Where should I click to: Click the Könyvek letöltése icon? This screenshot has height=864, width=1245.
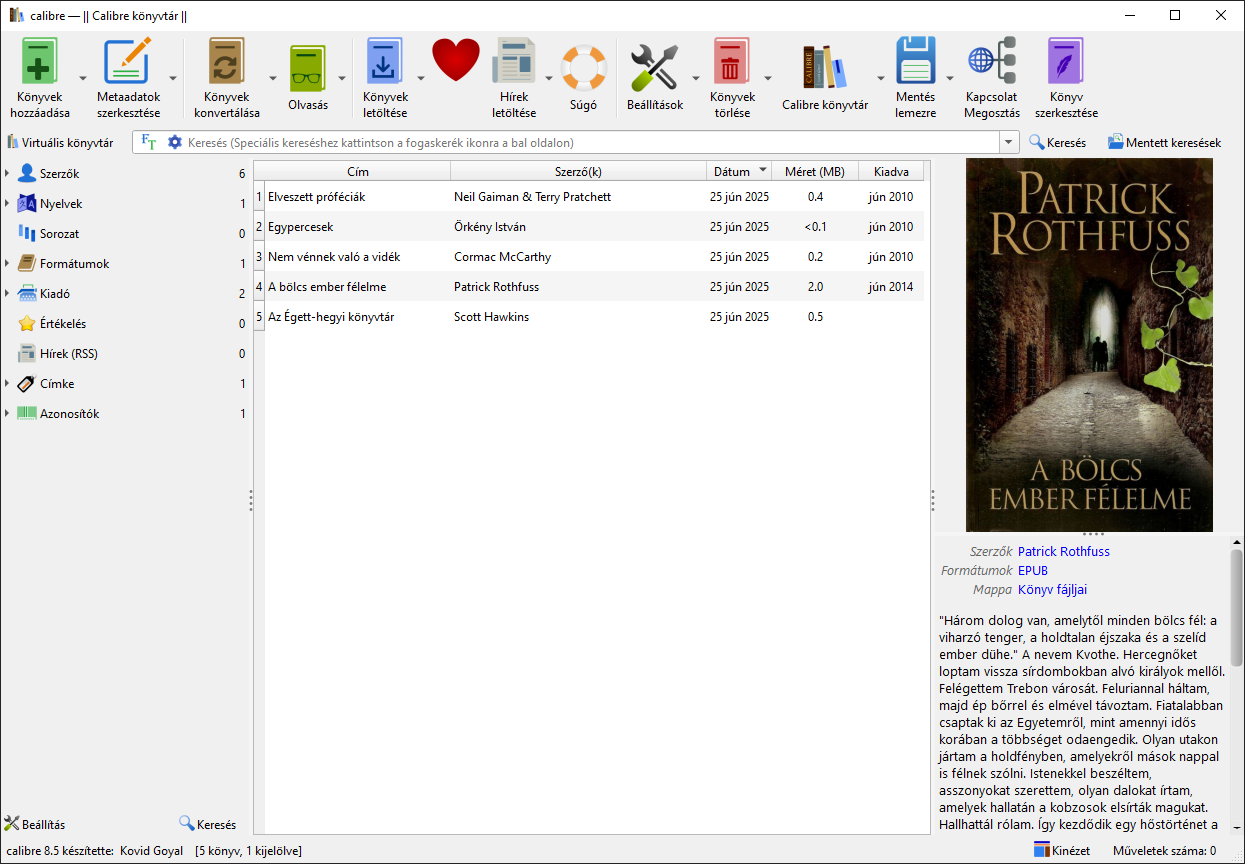coord(385,62)
